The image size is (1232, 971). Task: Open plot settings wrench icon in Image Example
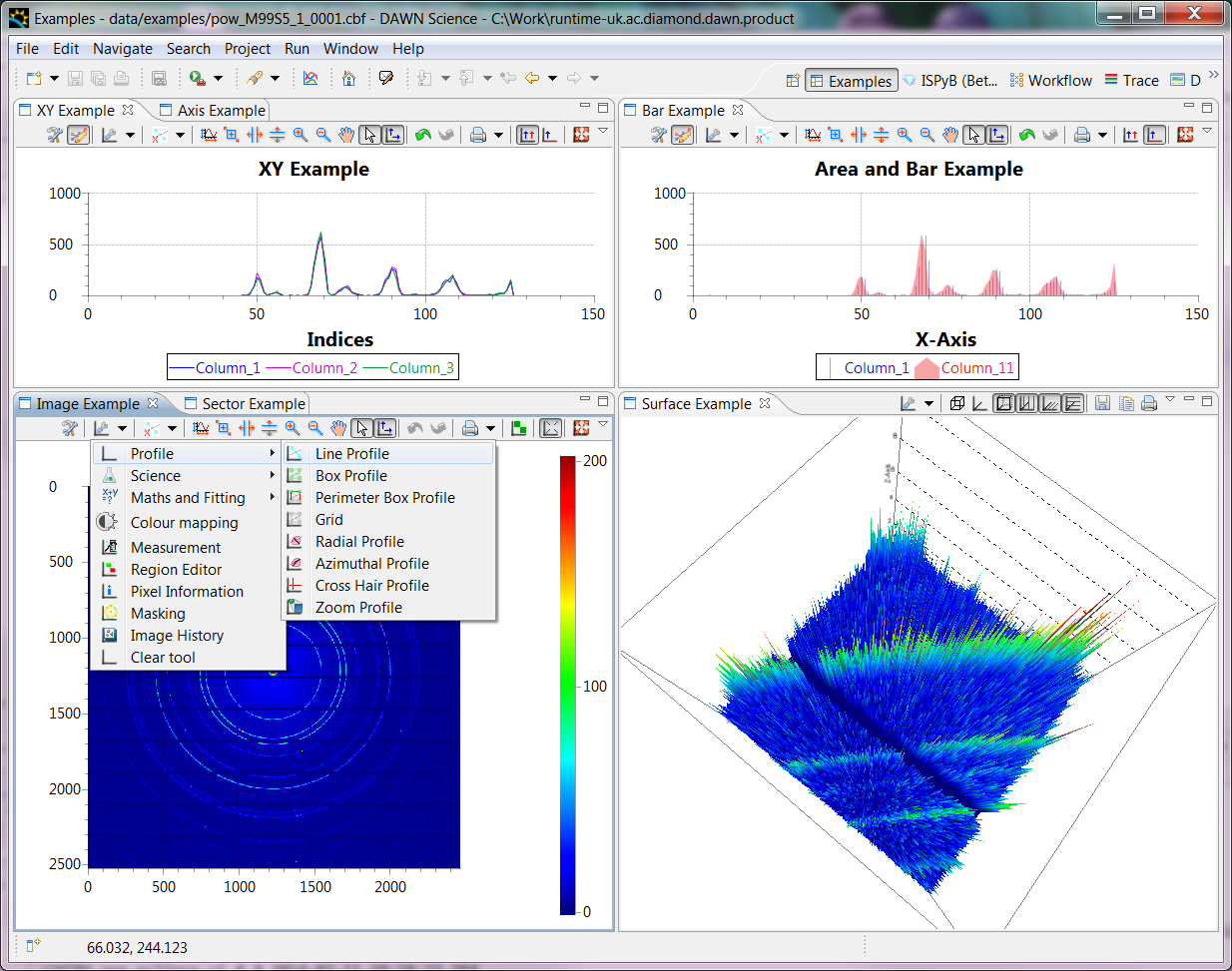[69, 428]
